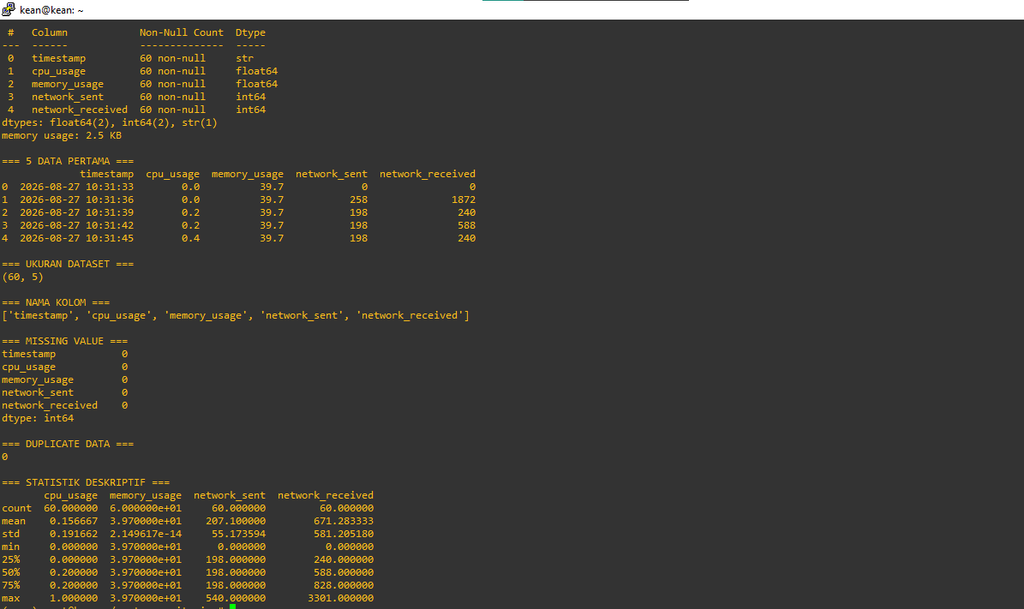Select timestamp value "2026-08-27 10:31:42"

tap(76, 226)
